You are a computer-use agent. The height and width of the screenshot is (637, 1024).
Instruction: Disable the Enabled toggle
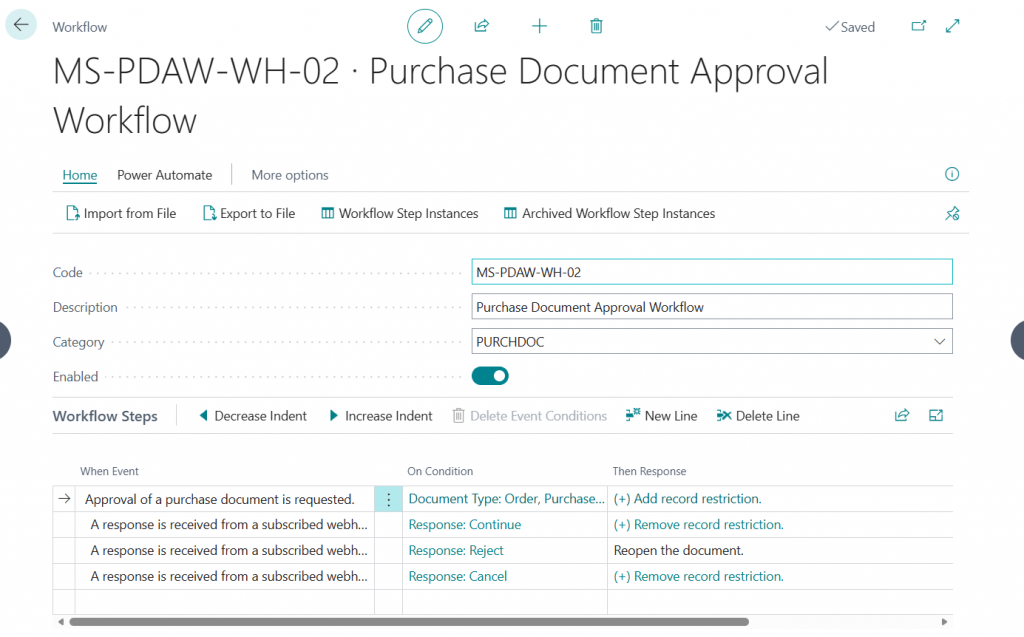[489, 376]
